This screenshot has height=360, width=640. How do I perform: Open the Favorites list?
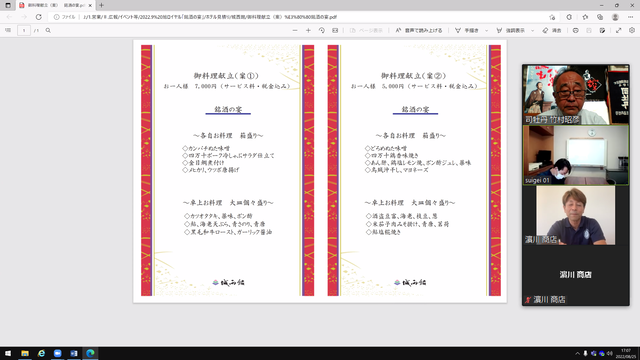pos(585,17)
